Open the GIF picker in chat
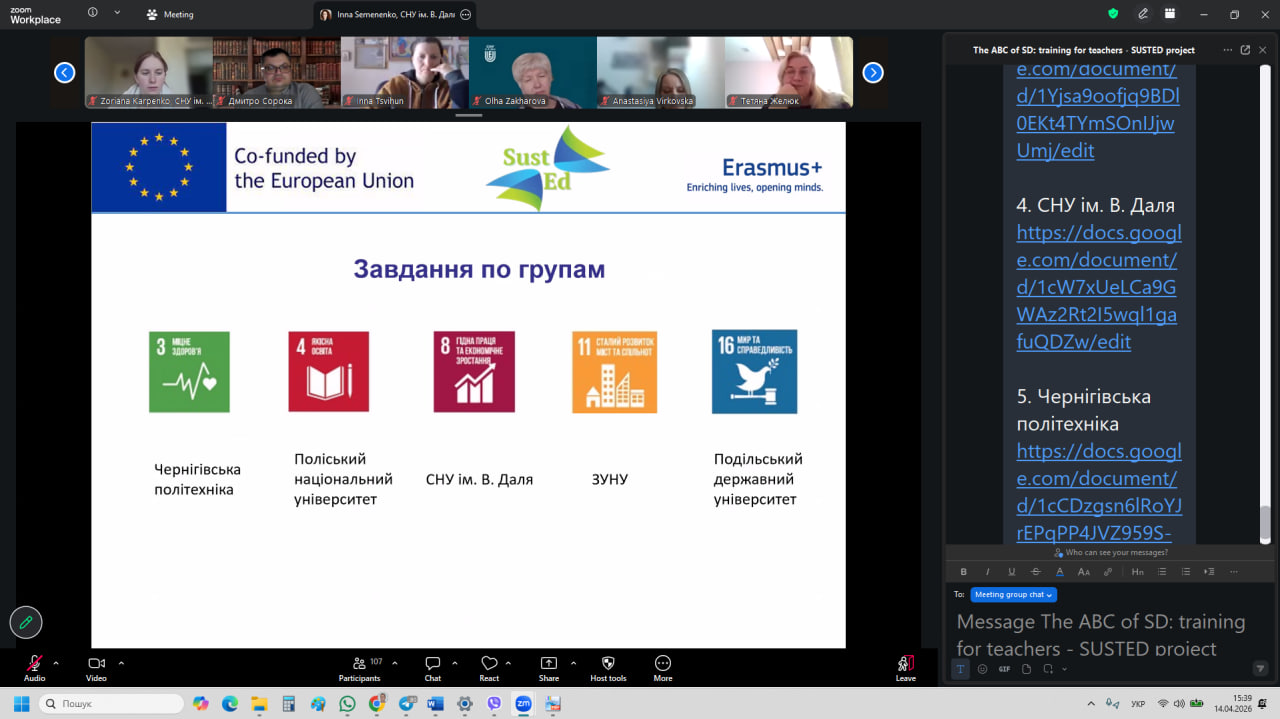This screenshot has height=719, width=1280. pos(1004,669)
